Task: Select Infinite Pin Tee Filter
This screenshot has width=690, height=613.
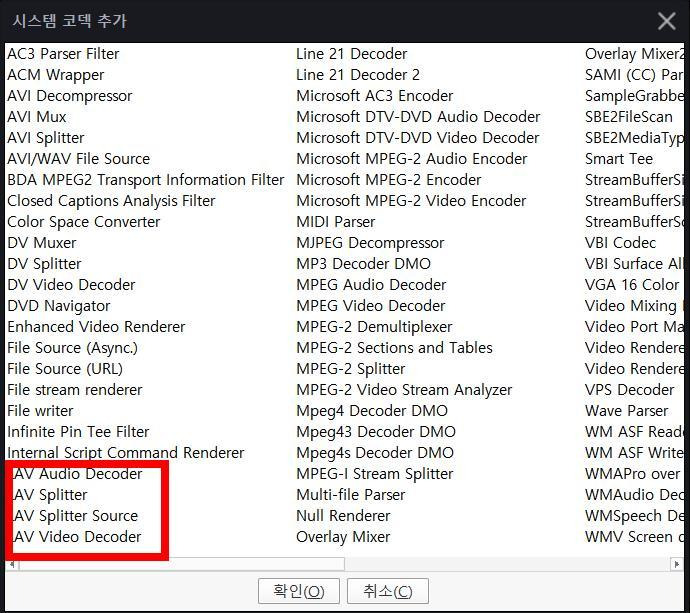Action: 78,432
